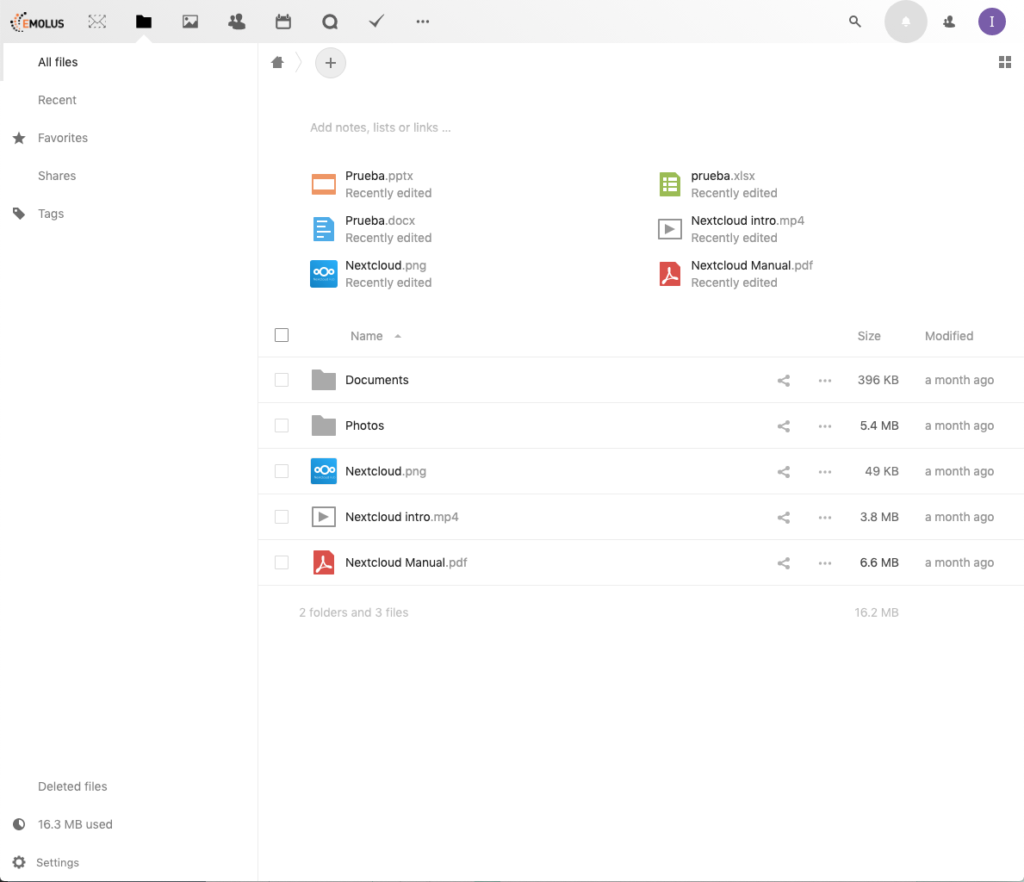Select the Nextcloud Manual.pdf checkbox

(281, 563)
